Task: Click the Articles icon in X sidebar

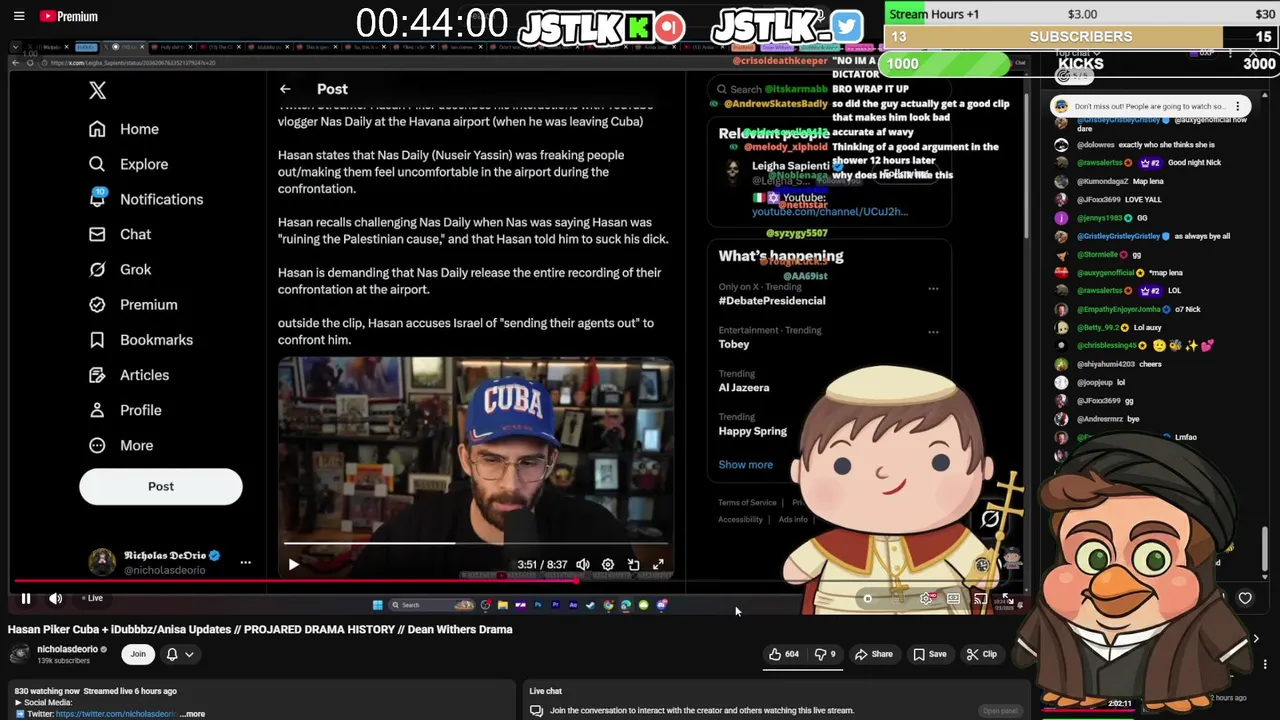Action: tap(97, 375)
